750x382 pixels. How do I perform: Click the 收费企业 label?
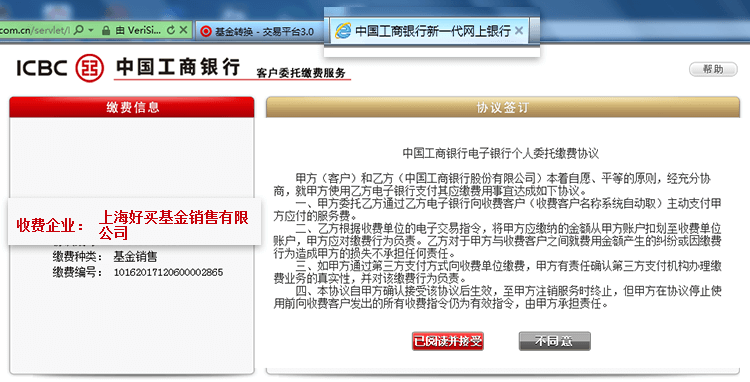point(50,225)
